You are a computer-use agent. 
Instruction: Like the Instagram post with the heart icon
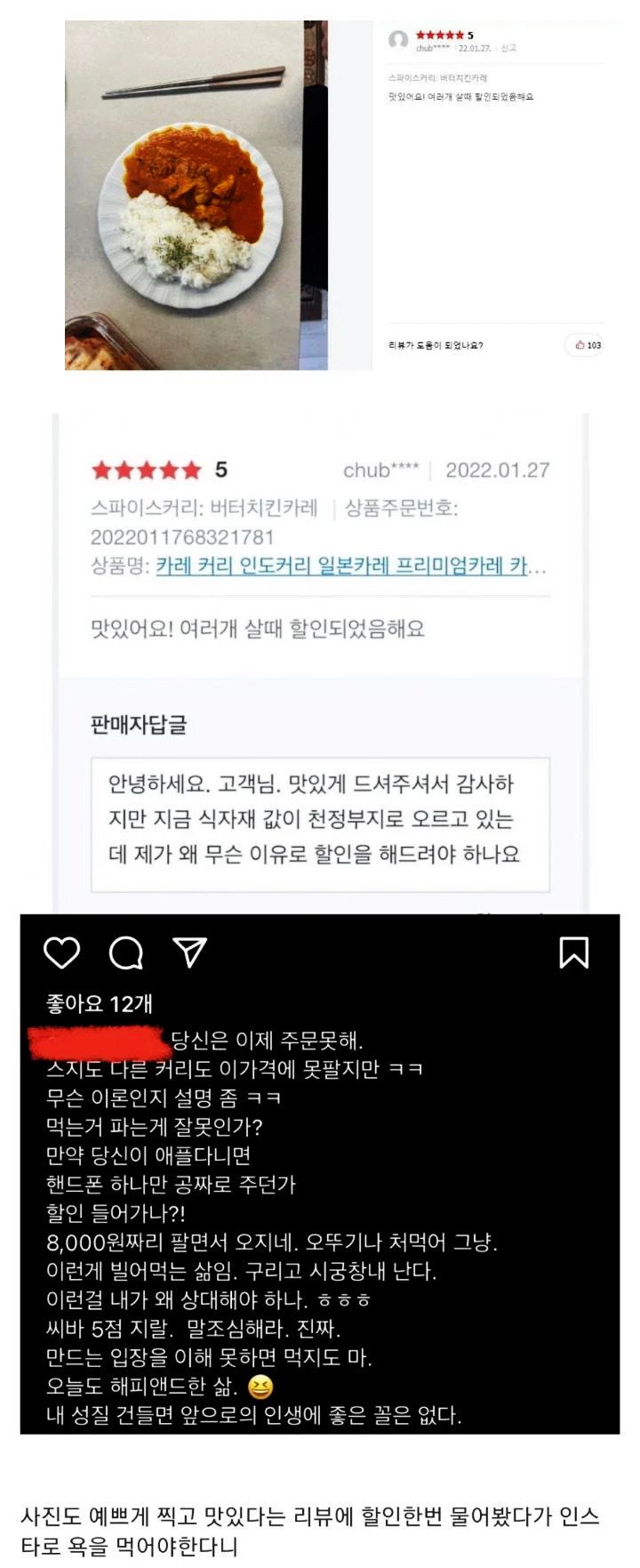click(x=61, y=953)
